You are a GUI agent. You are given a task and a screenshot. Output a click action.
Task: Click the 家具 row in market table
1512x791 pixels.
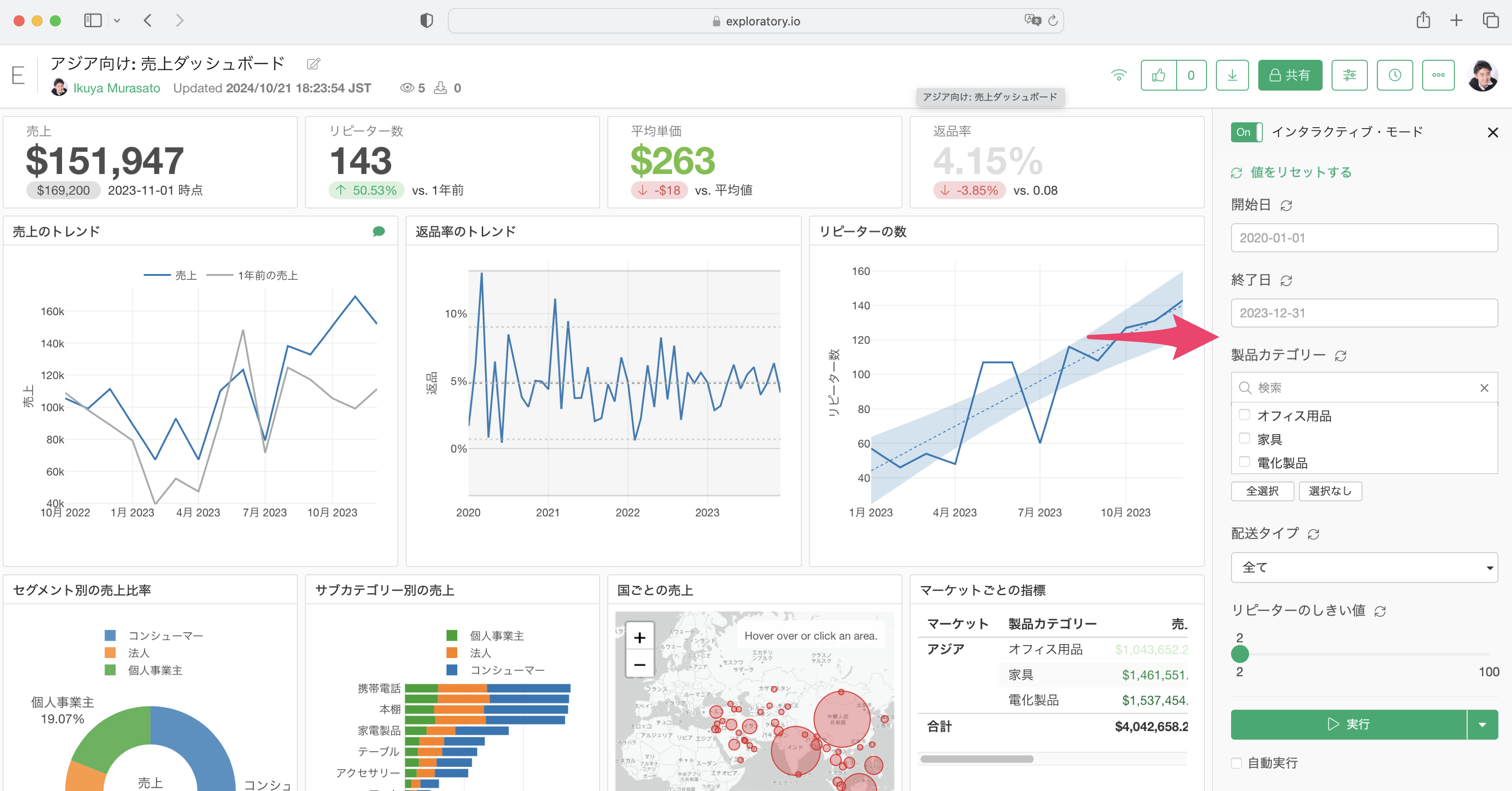[1094, 675]
